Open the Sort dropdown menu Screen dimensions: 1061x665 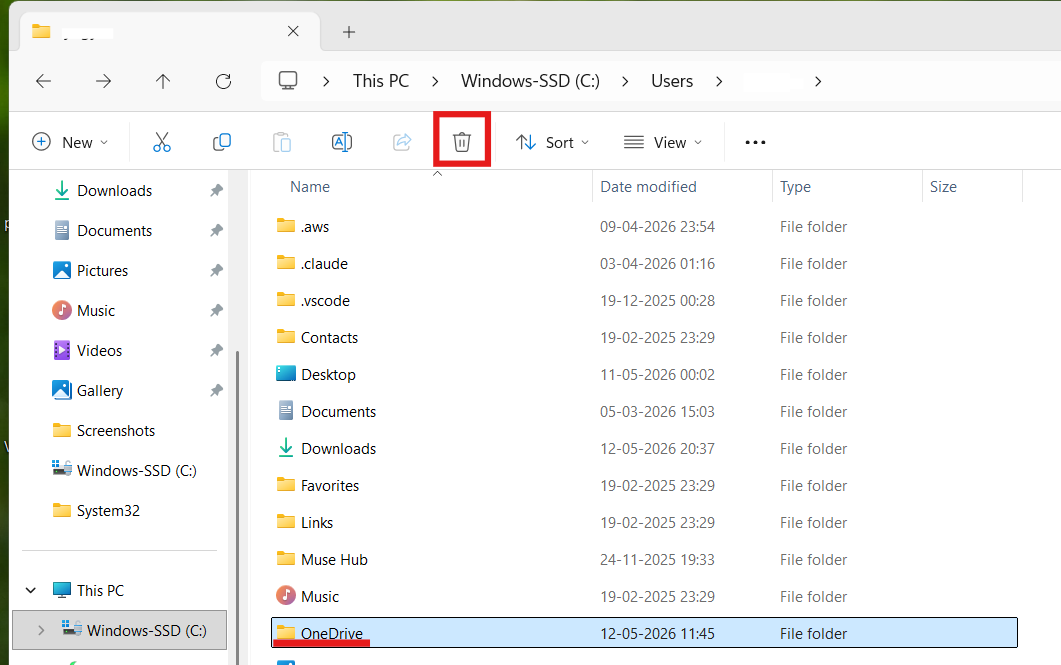click(x=553, y=142)
